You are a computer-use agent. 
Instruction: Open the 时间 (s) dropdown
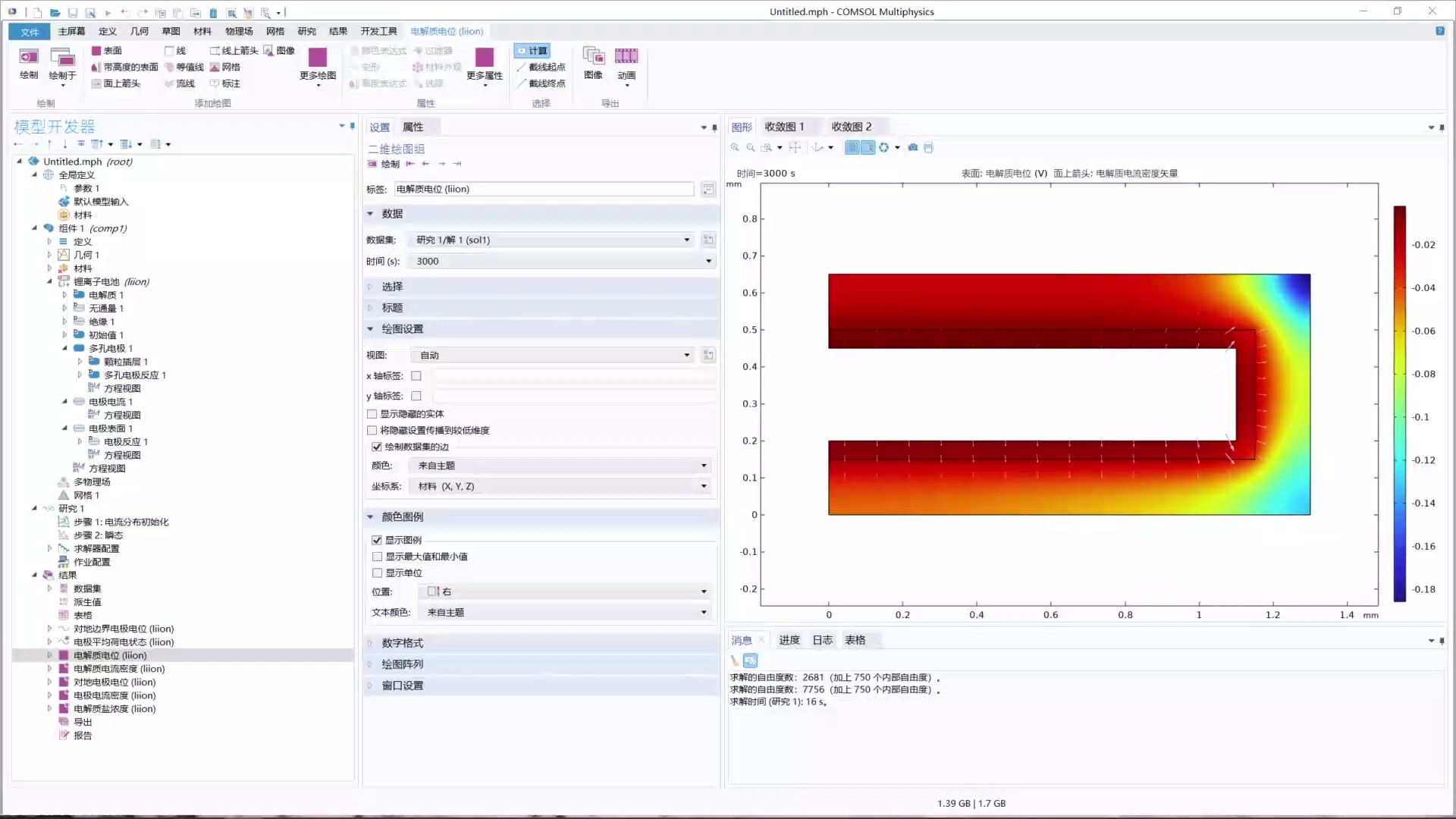[708, 261]
